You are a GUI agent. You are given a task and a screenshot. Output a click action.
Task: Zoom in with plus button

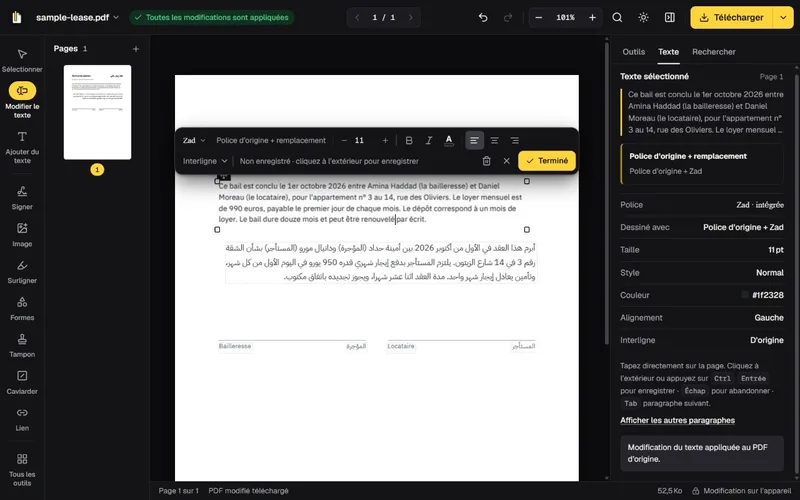click(592, 17)
